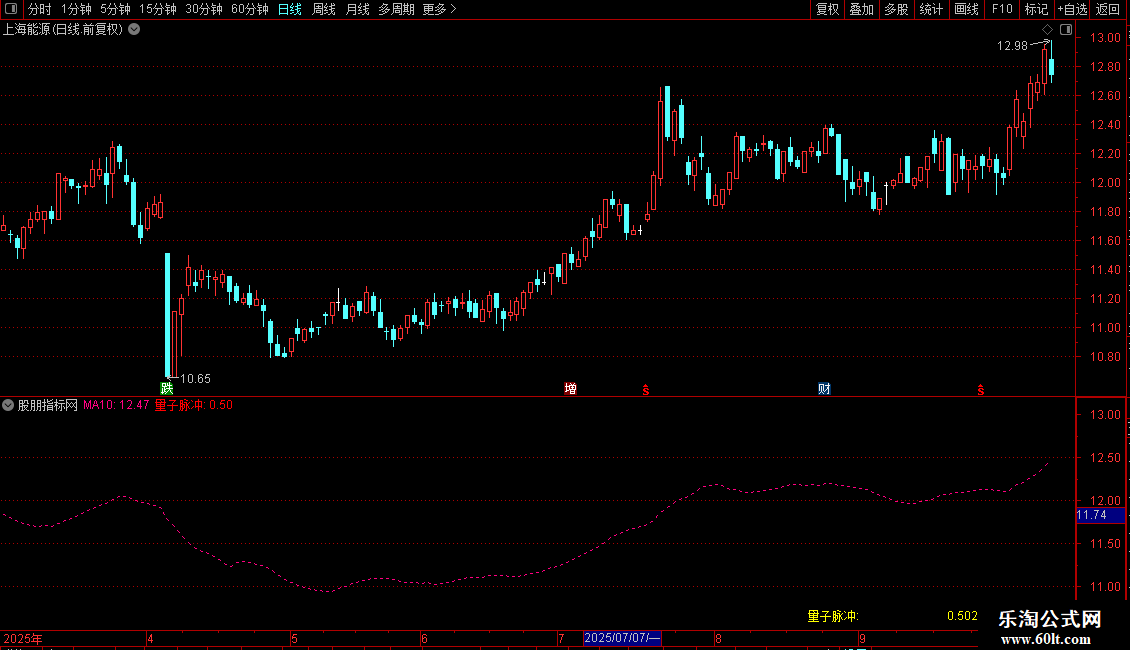The height and width of the screenshot is (650, 1130).
Task: Toggle the sidebar panel icon at top-left
Action: (11, 9)
